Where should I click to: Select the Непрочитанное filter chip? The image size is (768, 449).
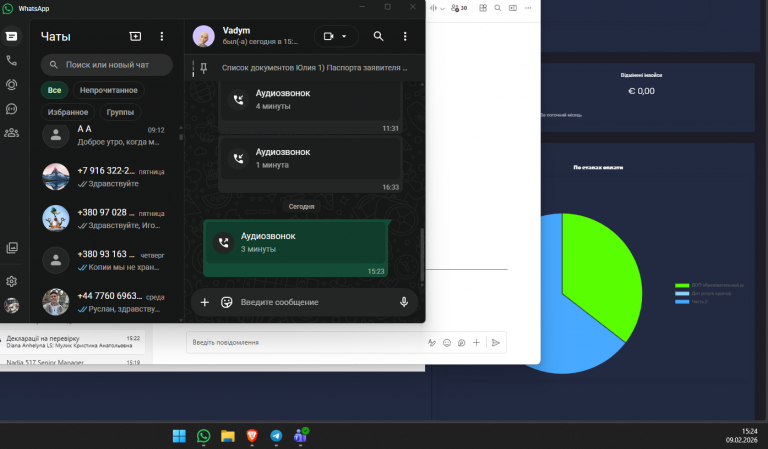[x=109, y=90]
